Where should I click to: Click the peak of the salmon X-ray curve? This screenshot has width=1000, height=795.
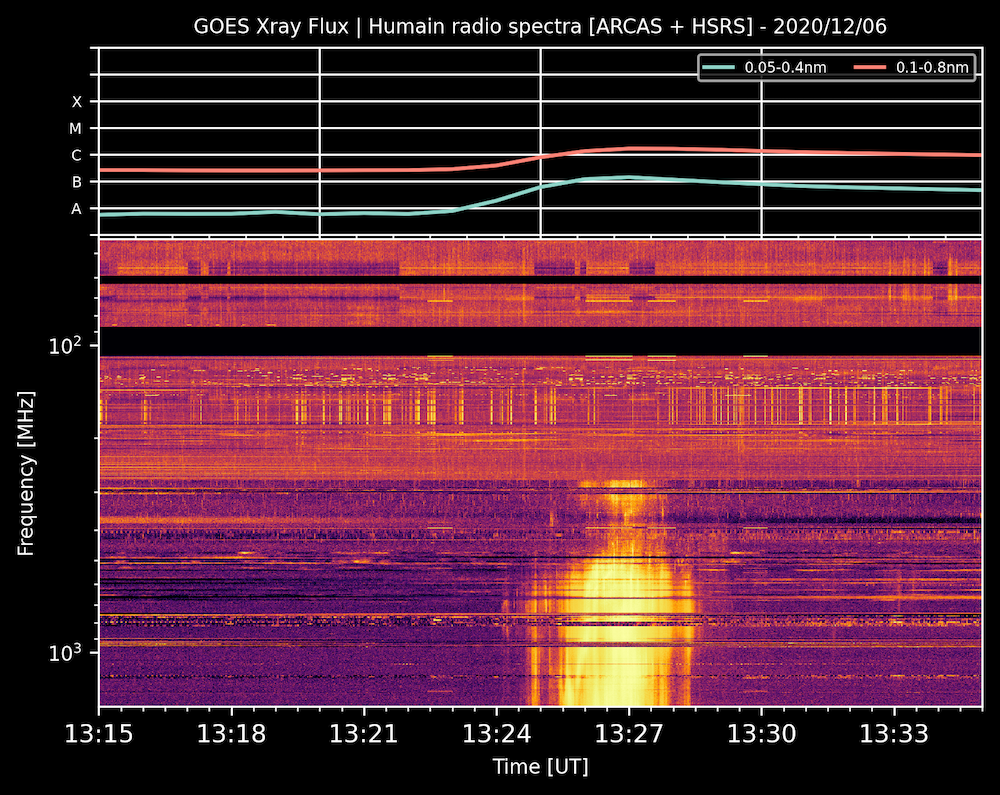(x=631, y=149)
